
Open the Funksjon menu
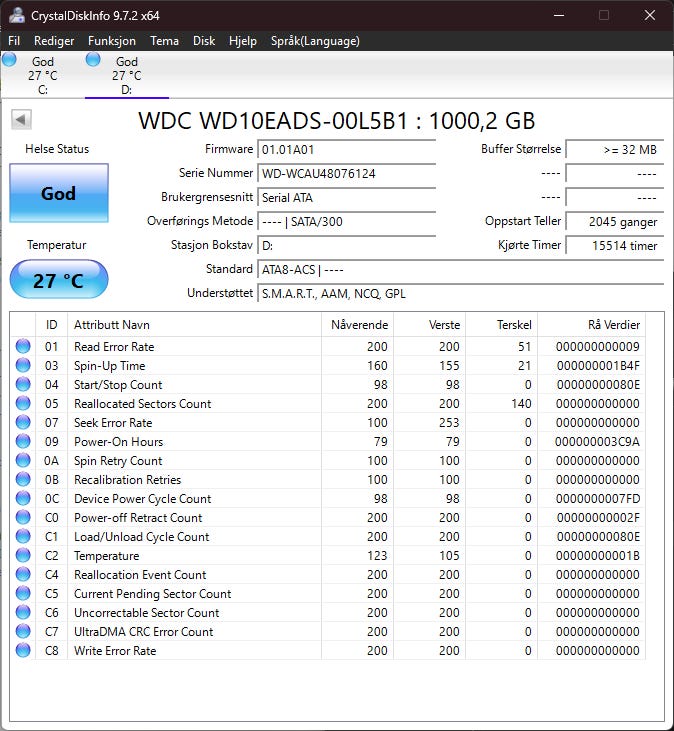112,41
